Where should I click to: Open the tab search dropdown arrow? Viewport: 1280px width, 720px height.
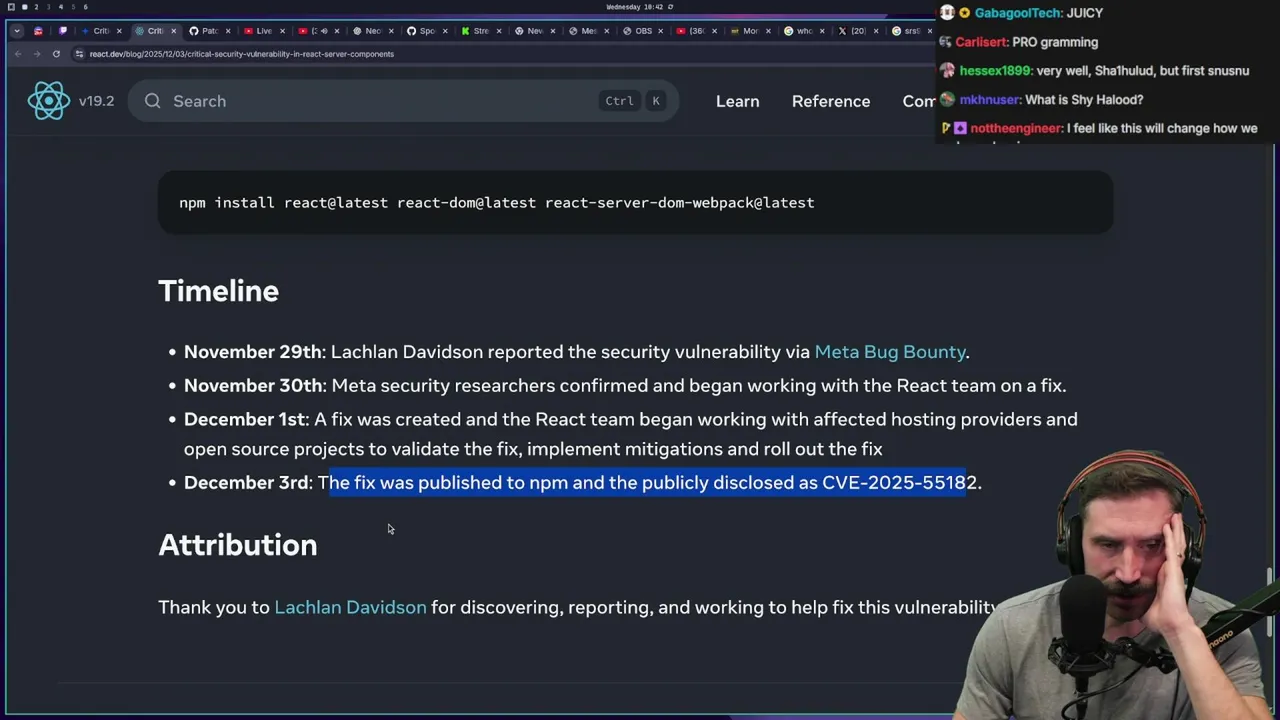(x=17, y=31)
